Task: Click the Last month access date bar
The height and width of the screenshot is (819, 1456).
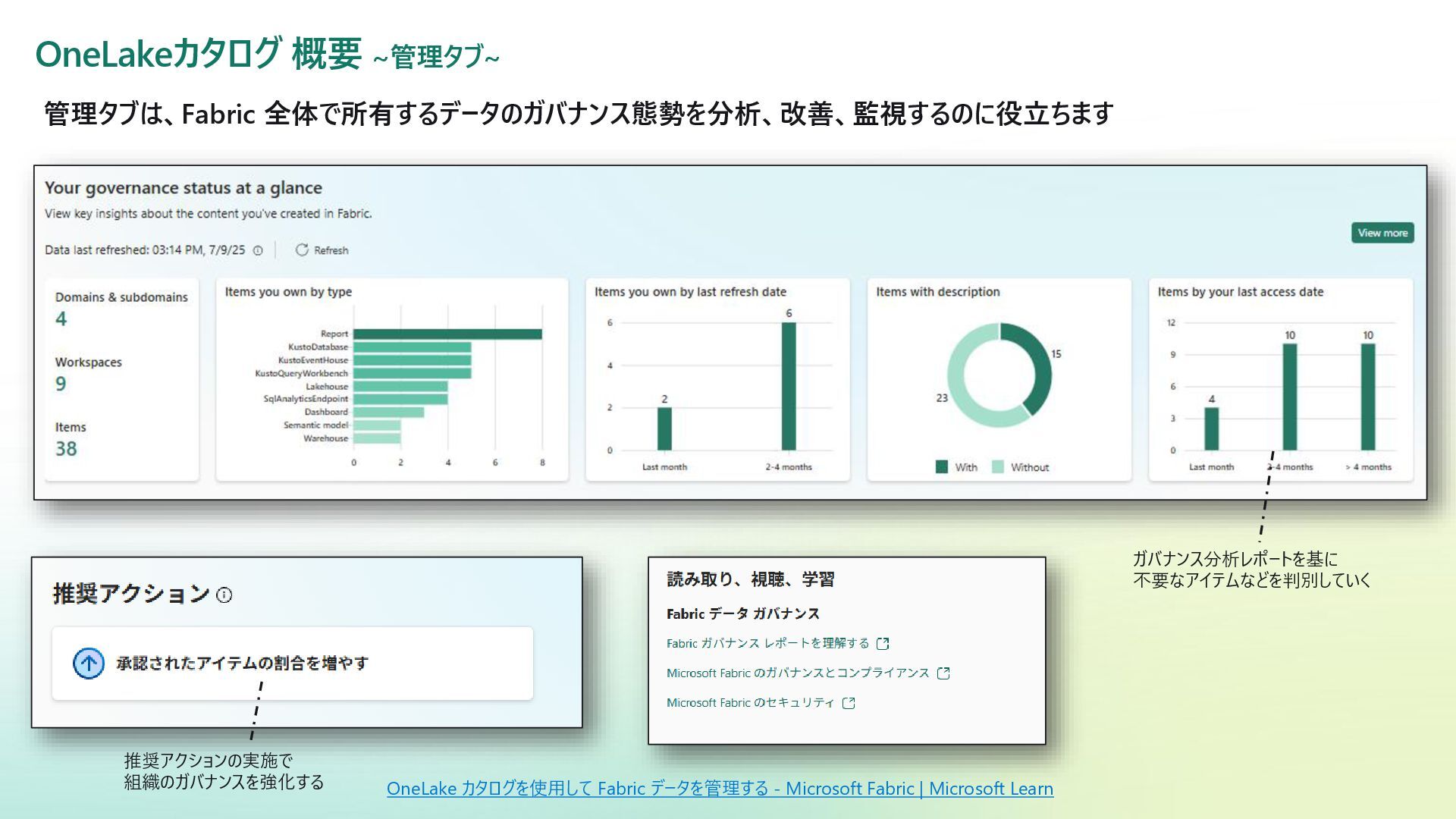Action: 1211,429
